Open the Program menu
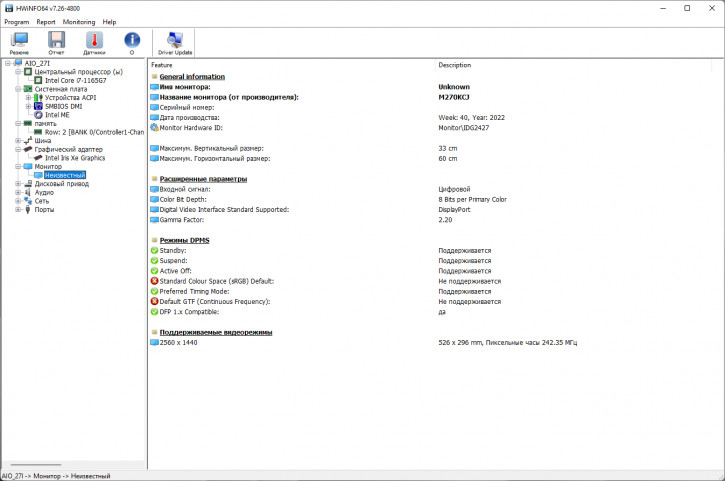The width and height of the screenshot is (725, 481). point(17,22)
